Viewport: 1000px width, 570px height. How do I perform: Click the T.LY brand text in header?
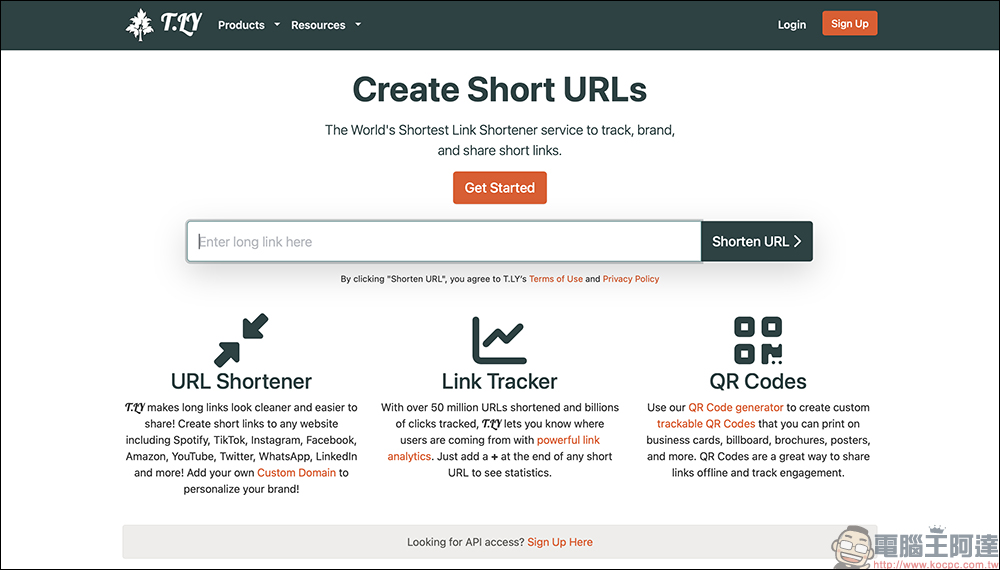coord(181,25)
